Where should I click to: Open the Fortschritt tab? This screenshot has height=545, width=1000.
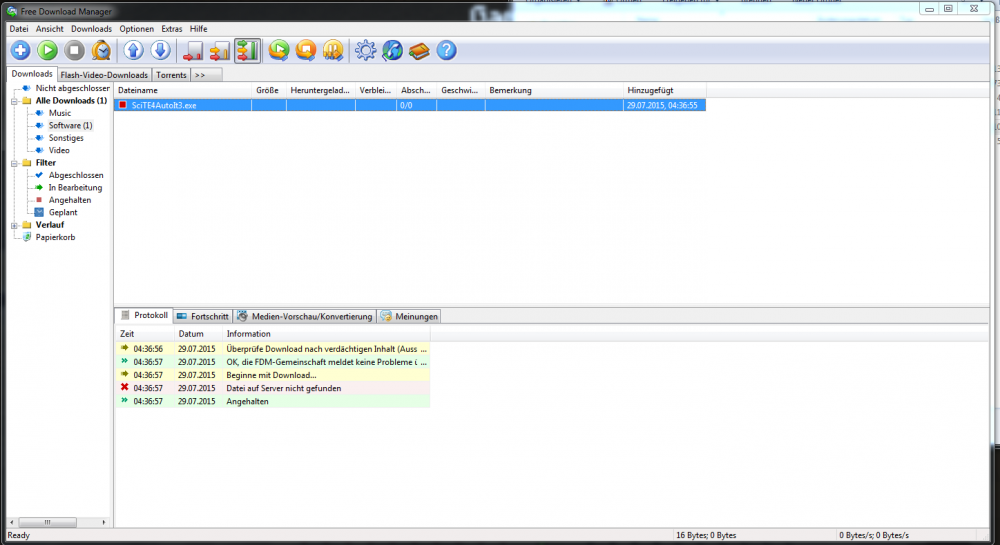pyautogui.click(x=203, y=316)
